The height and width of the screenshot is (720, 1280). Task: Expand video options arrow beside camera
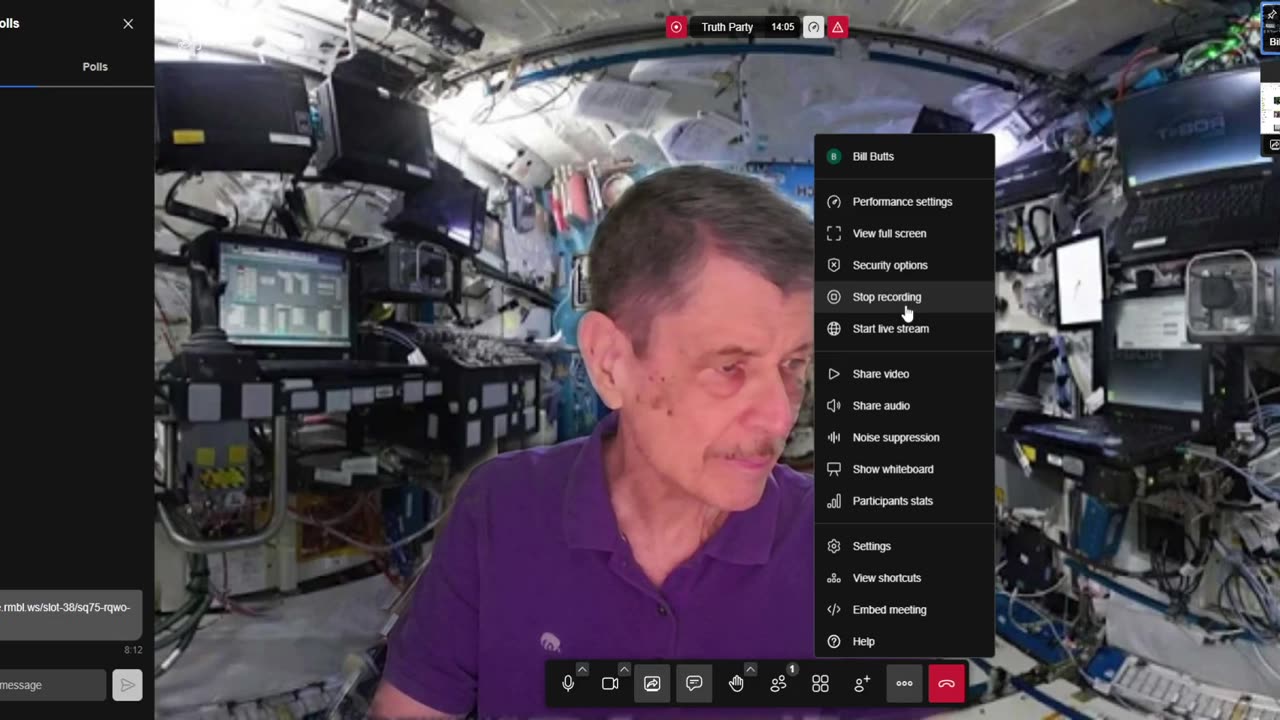tap(624, 669)
